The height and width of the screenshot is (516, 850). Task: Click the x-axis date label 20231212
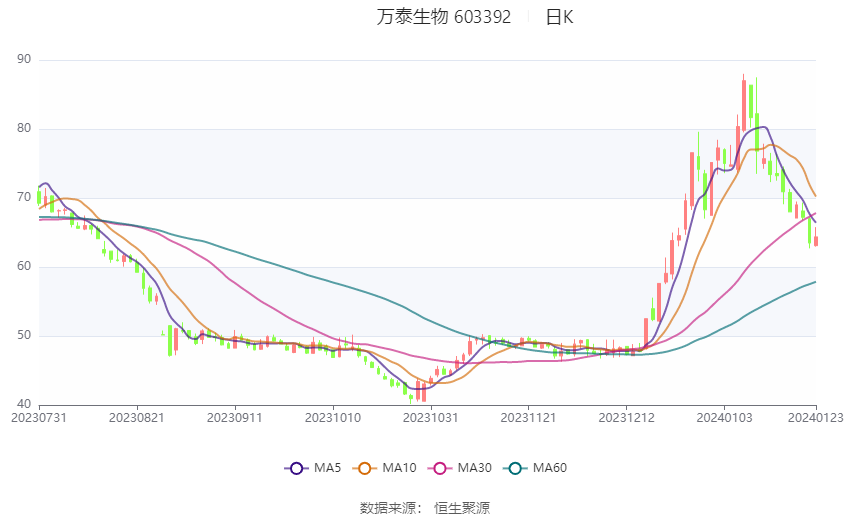click(626, 418)
